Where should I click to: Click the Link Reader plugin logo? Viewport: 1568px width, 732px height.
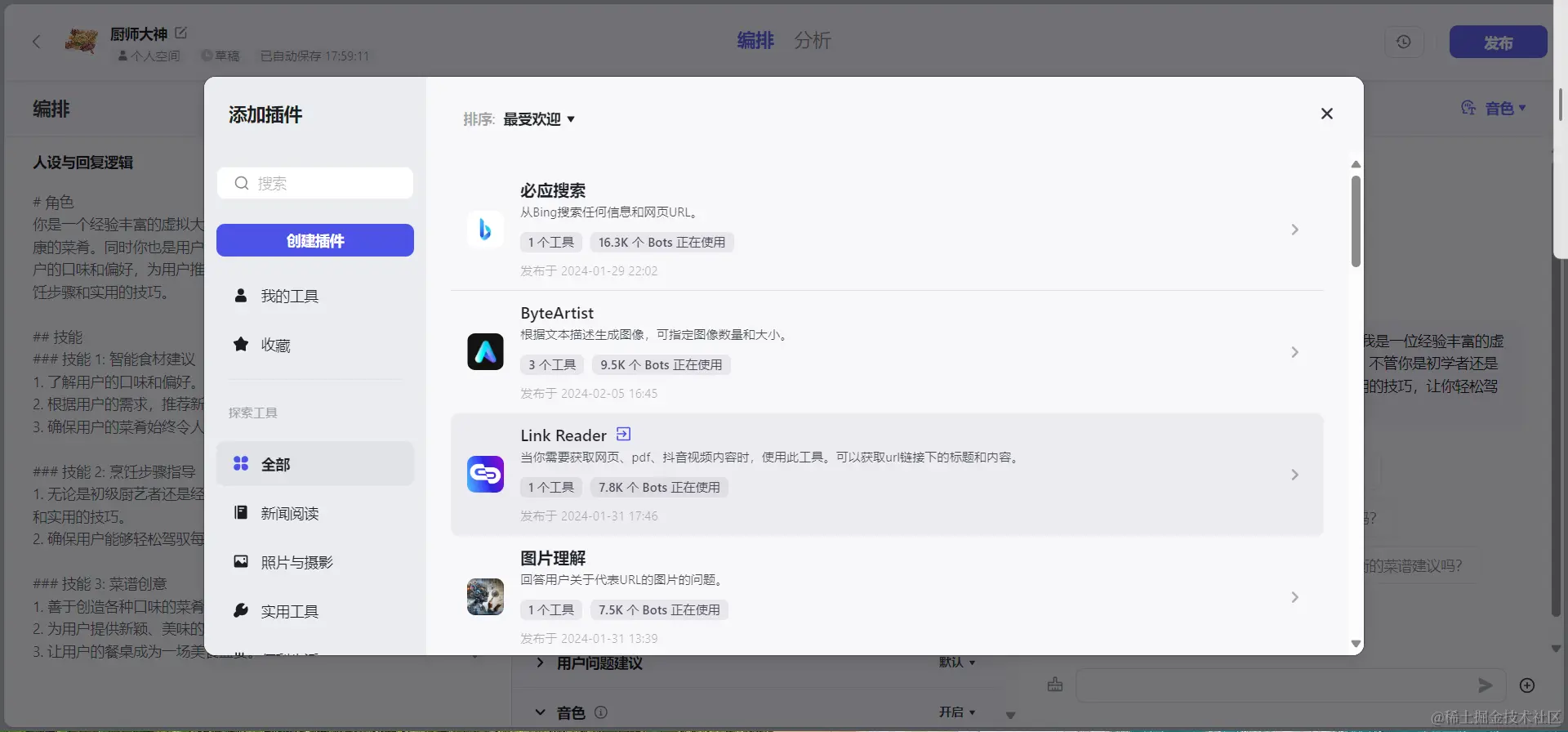485,475
